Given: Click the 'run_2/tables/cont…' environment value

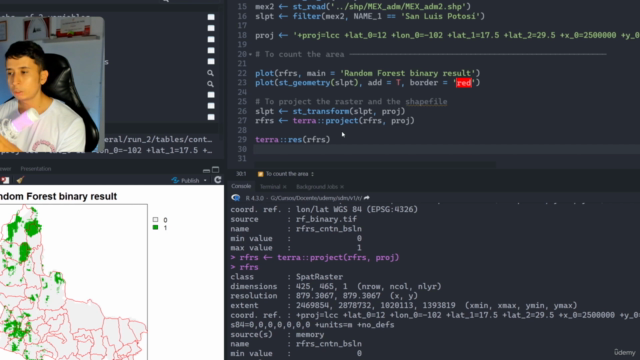Looking at the screenshot, I should click(158, 140).
